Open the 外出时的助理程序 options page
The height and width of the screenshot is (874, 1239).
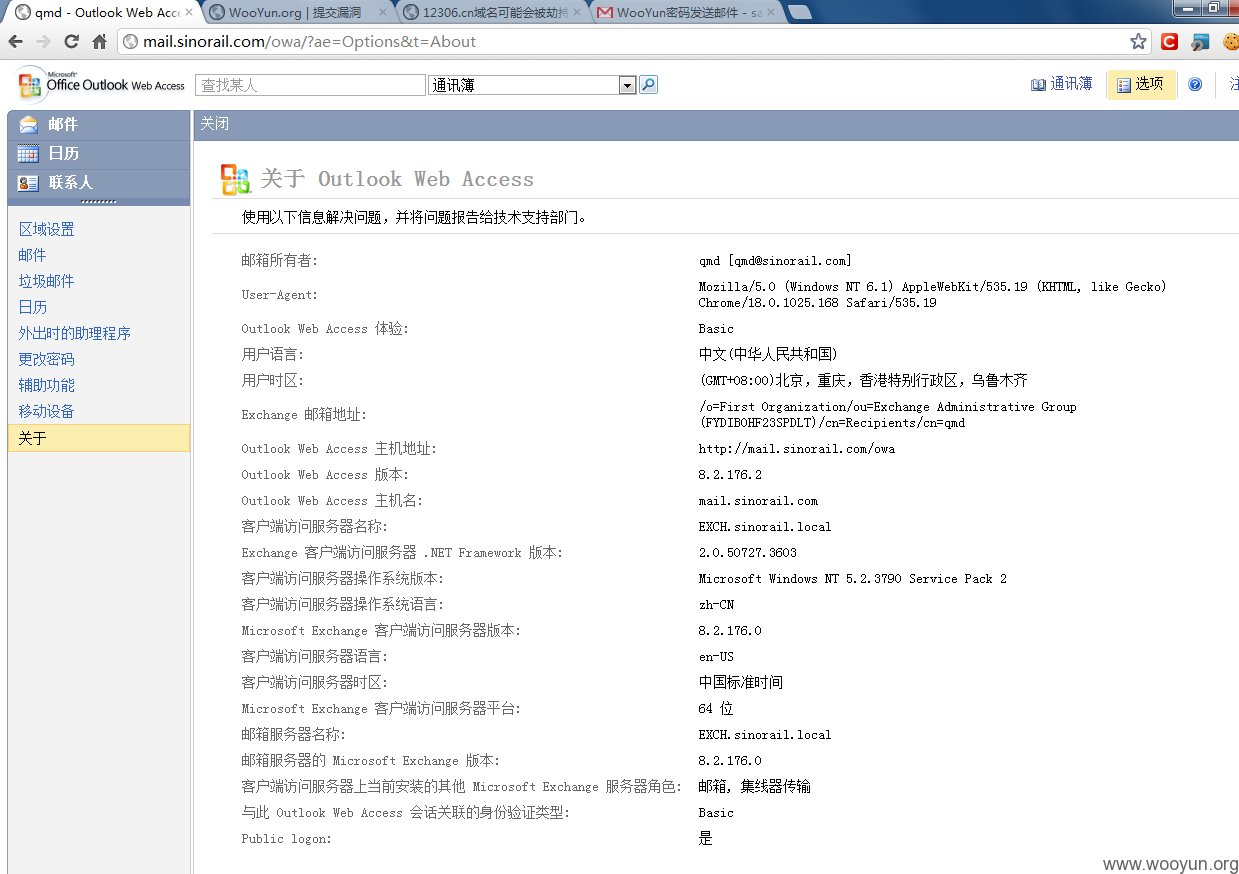pos(74,333)
